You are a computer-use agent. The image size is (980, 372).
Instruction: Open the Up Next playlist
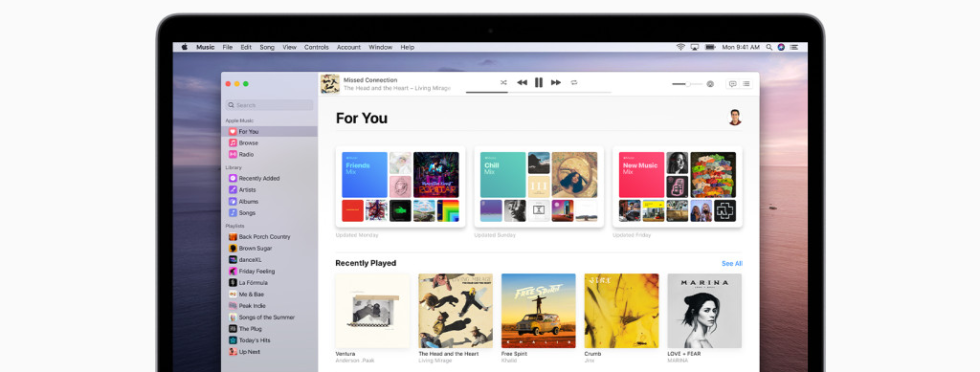(270, 351)
